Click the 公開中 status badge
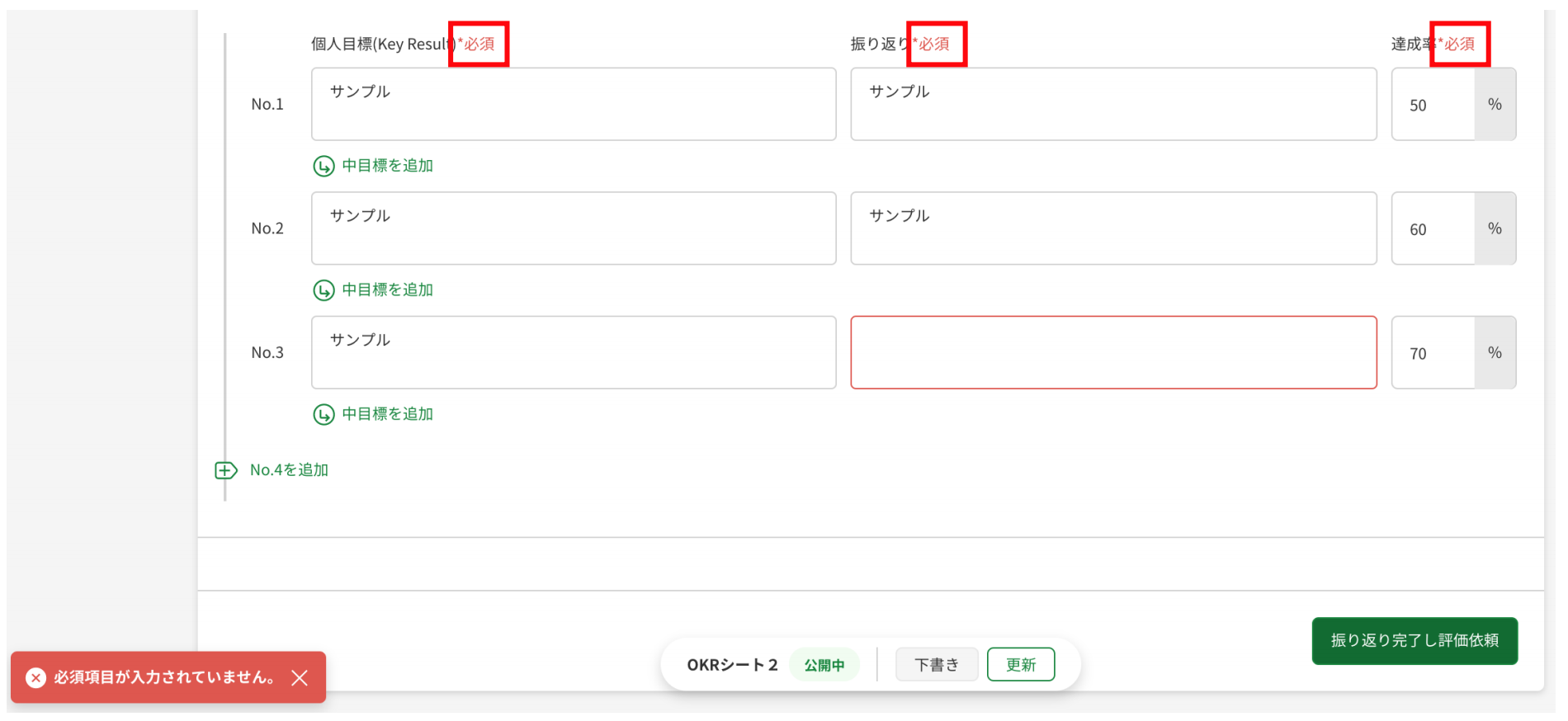The height and width of the screenshot is (721, 1568). (824, 665)
